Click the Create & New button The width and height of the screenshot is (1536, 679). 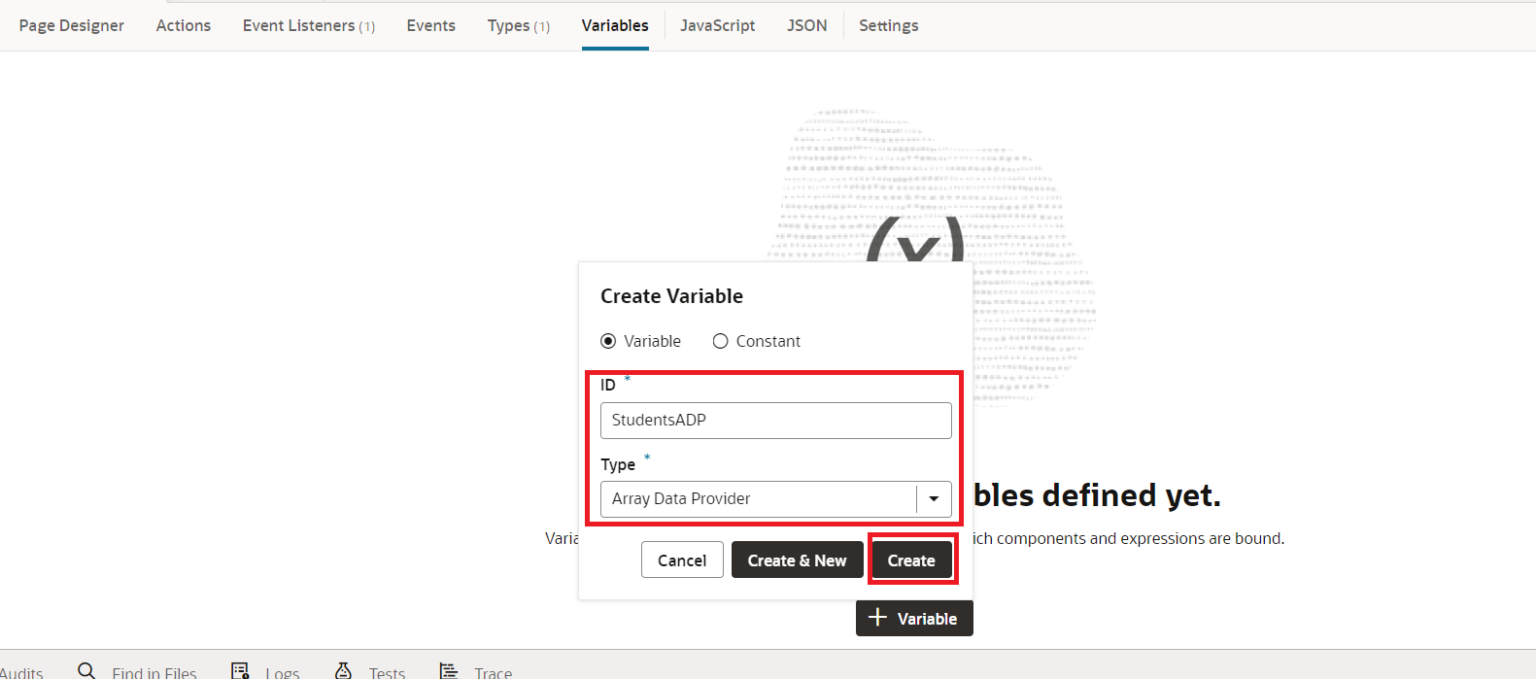click(797, 560)
